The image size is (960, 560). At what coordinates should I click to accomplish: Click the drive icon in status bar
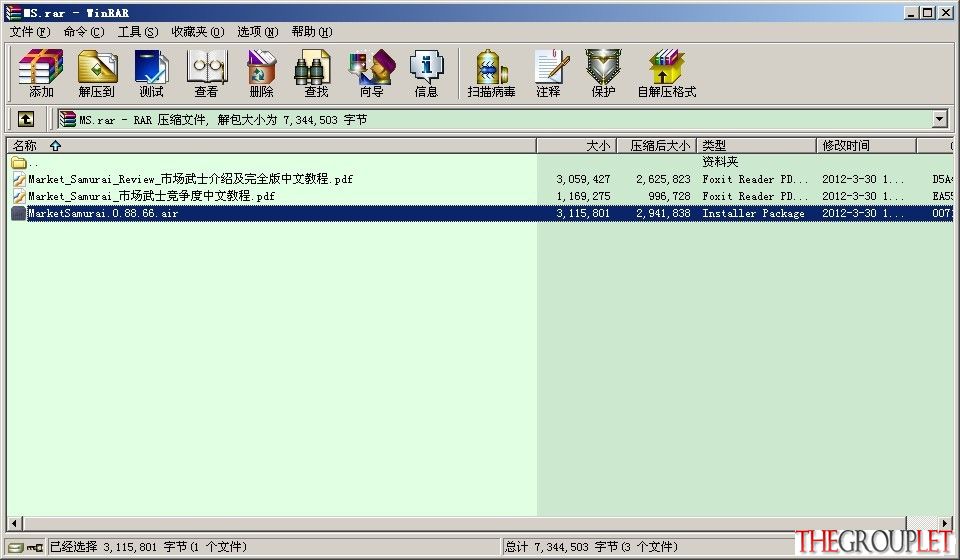[x=15, y=547]
